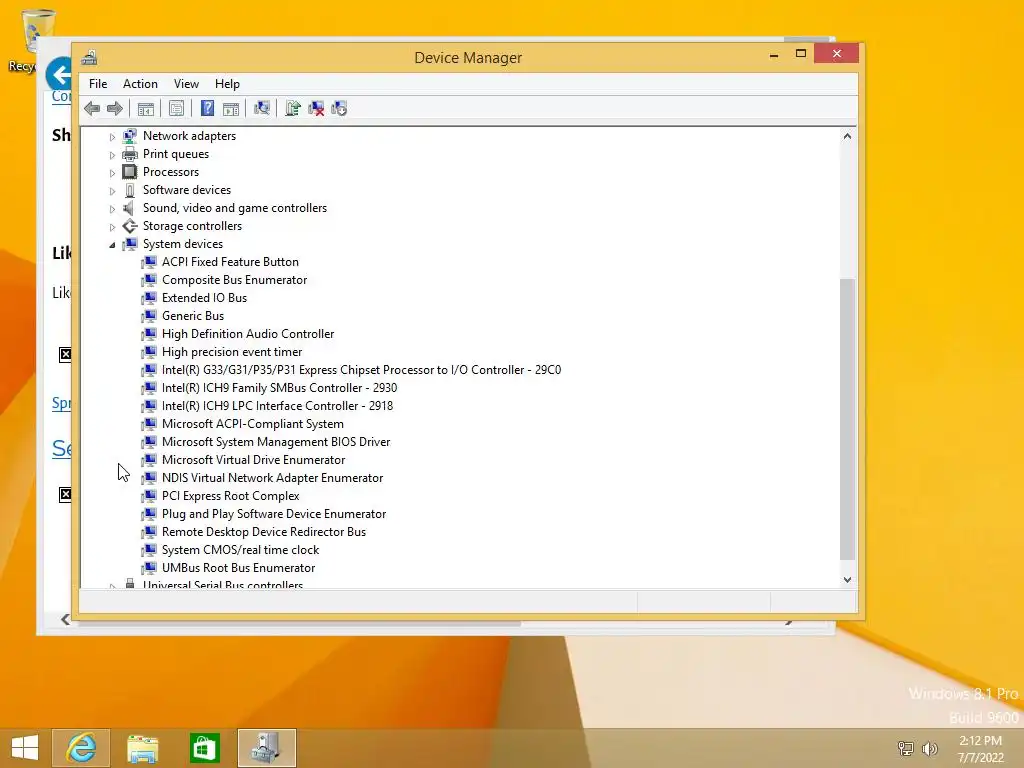The image size is (1024, 768).
Task: Expand the Network adapters node
Action: (112, 136)
